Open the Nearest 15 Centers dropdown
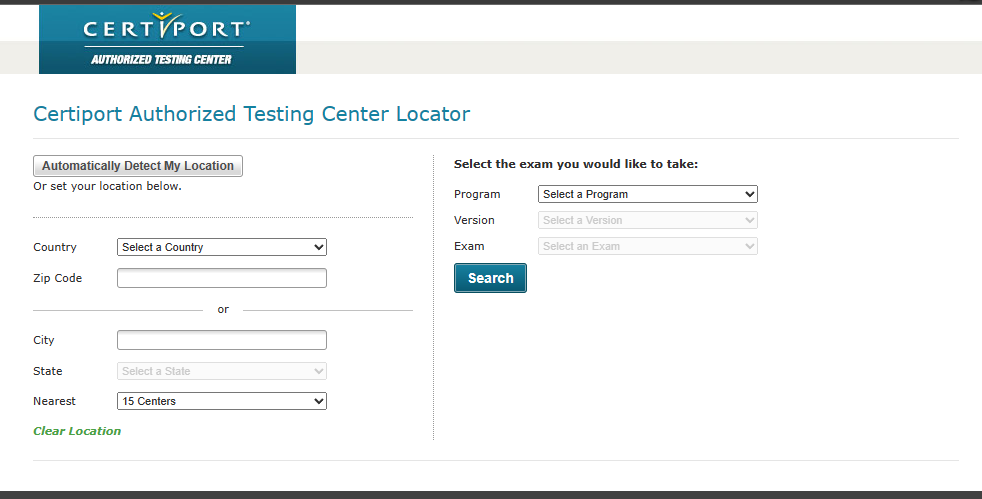982x499 pixels. click(x=221, y=401)
